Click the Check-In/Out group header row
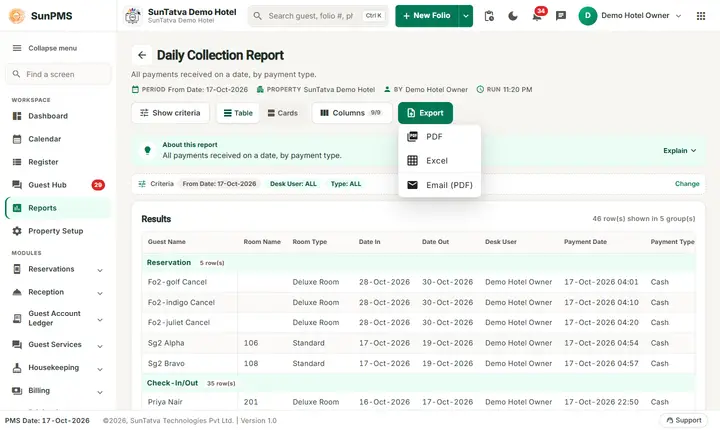The width and height of the screenshot is (720, 430). coord(418,383)
